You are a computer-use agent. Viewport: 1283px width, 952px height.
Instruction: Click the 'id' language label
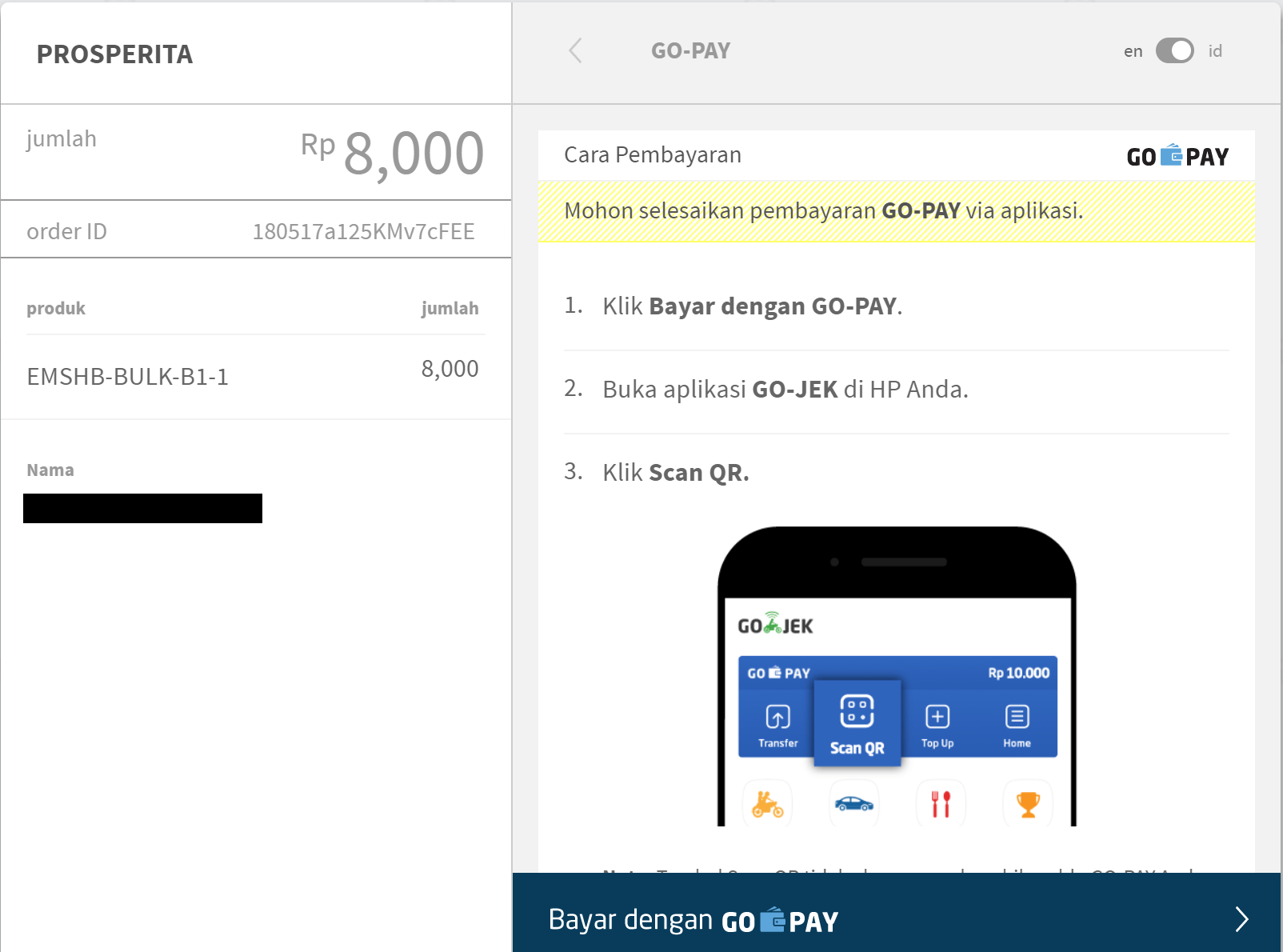click(1215, 51)
